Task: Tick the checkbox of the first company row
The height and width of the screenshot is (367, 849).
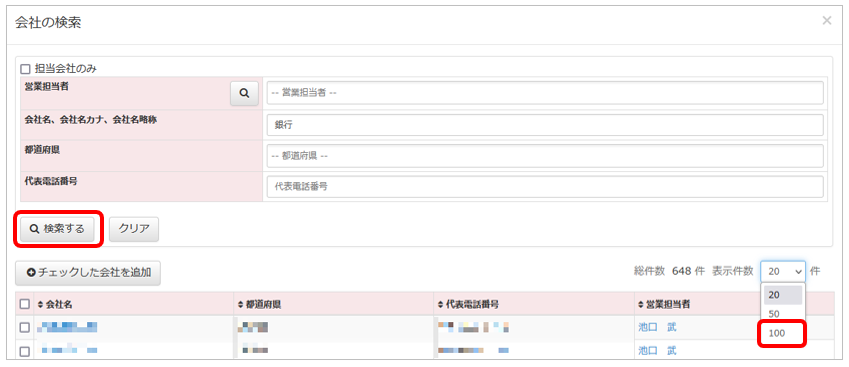Action: point(25,327)
